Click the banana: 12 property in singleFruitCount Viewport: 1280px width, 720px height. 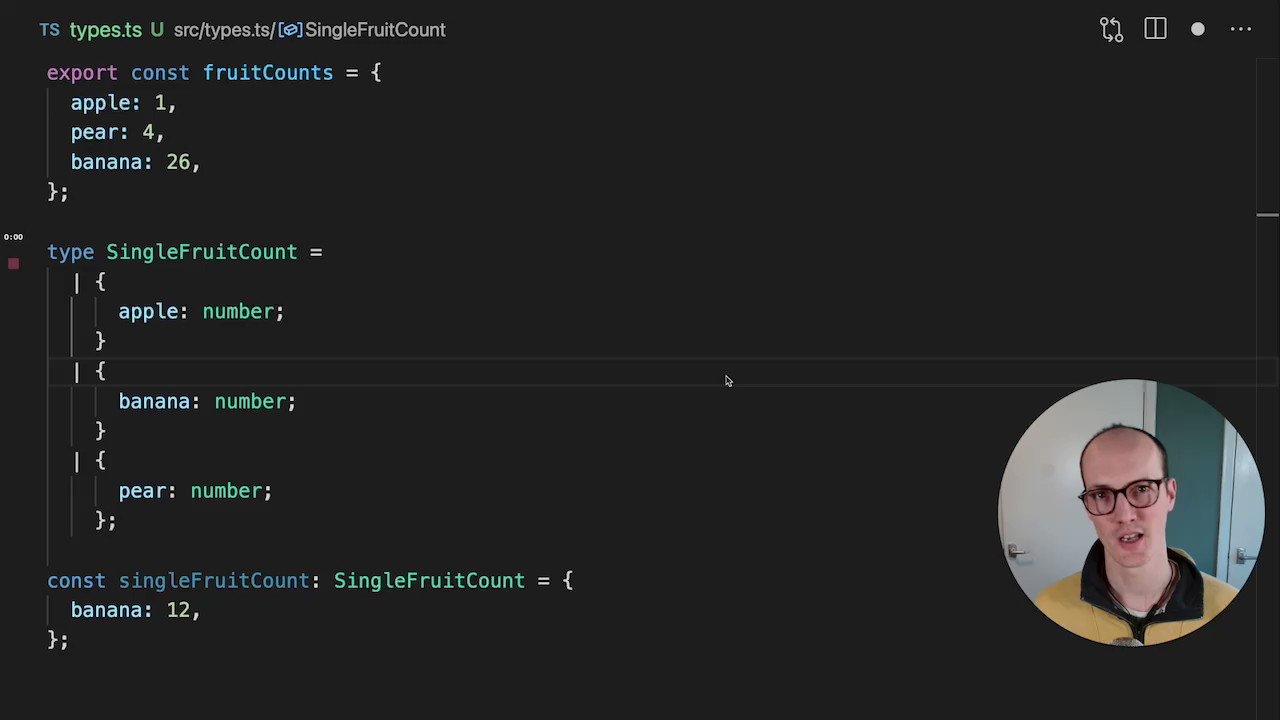(135, 610)
